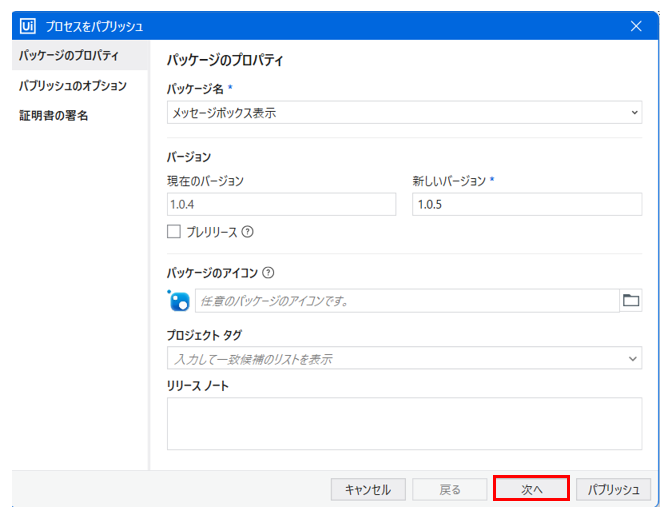Click the パブリッシュ button
The image size is (664, 521).
[613, 489]
